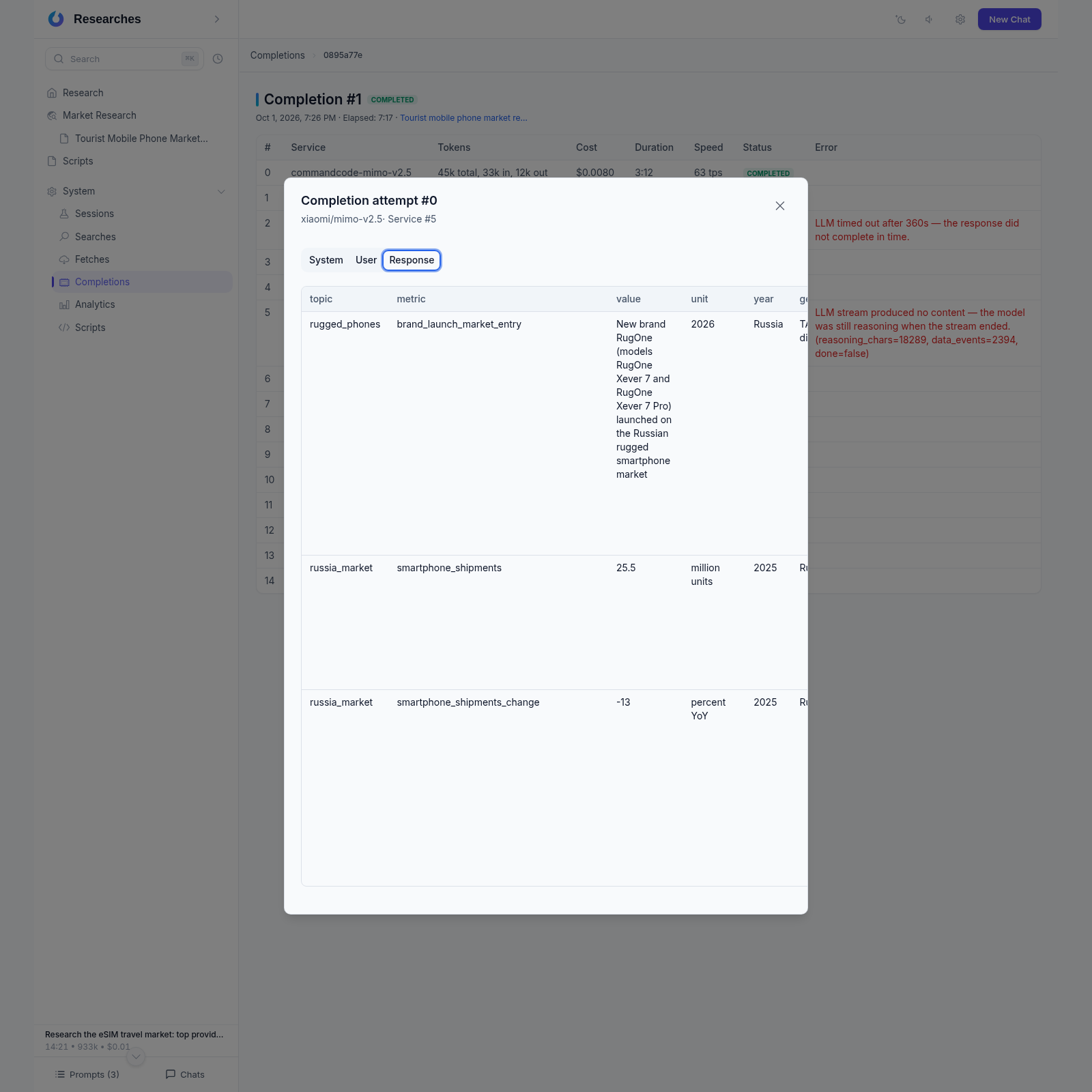Viewport: 1092px width, 1092px height.
Task: Click breadcrumb ID 0895a77e
Action: pos(343,55)
